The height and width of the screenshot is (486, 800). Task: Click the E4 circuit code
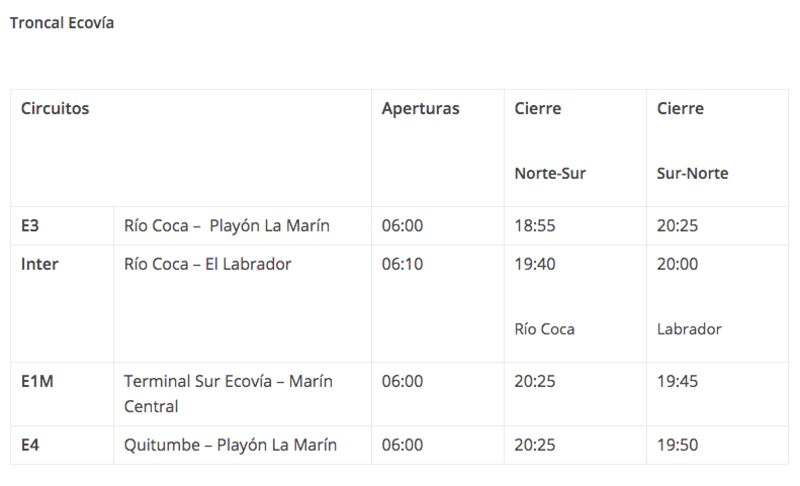pos(30,445)
